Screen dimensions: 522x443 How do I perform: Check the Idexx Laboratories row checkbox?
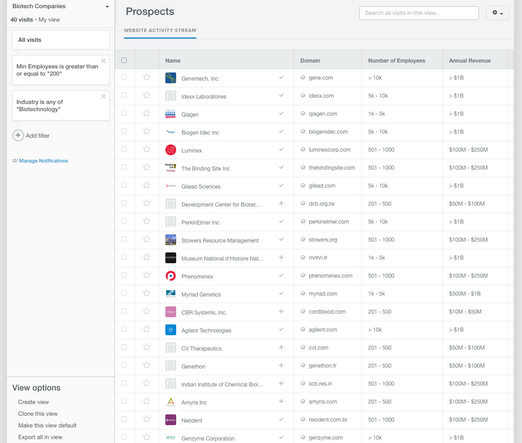[x=124, y=95]
